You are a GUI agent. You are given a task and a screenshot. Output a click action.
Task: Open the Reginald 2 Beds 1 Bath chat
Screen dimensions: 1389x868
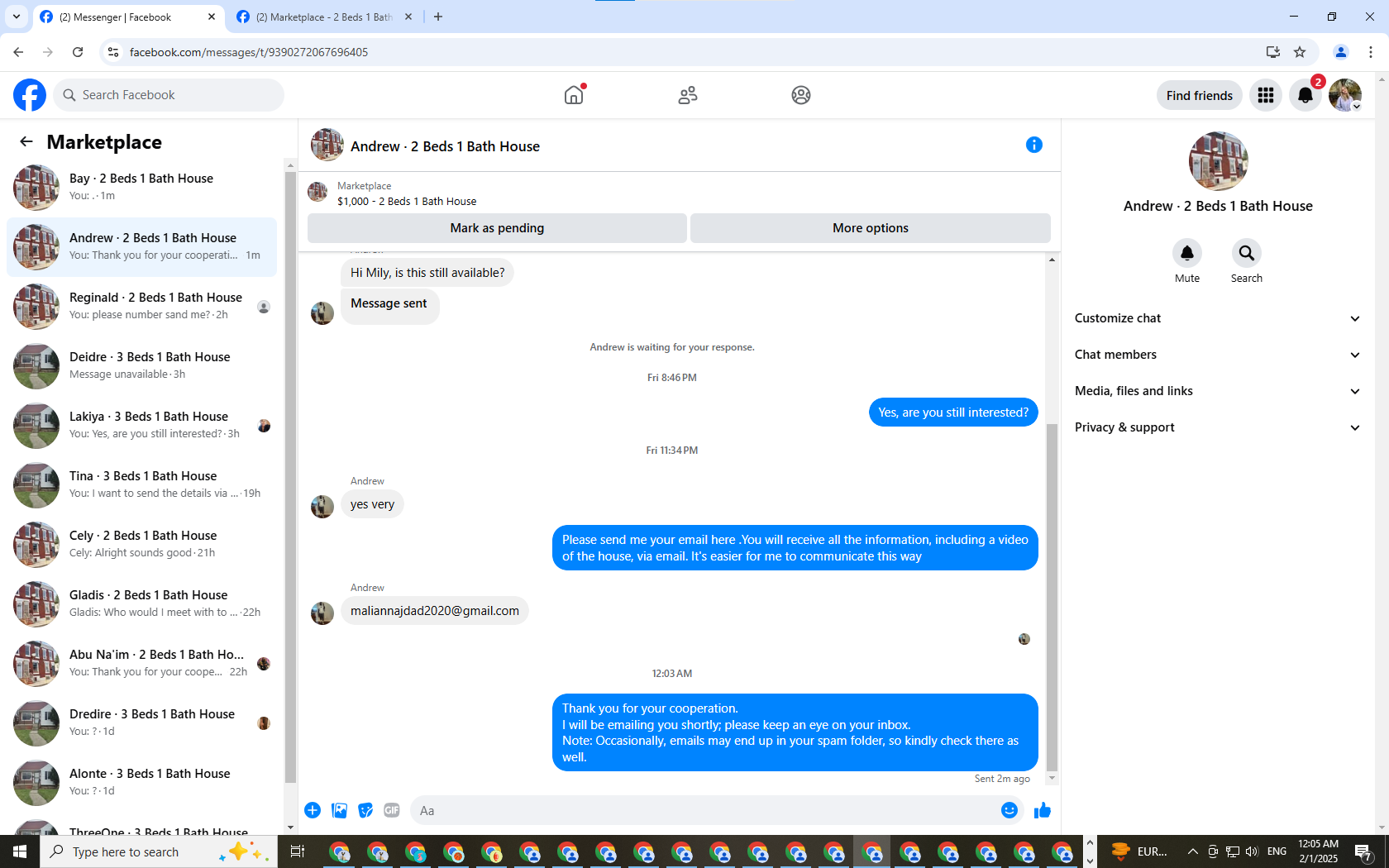click(141, 307)
